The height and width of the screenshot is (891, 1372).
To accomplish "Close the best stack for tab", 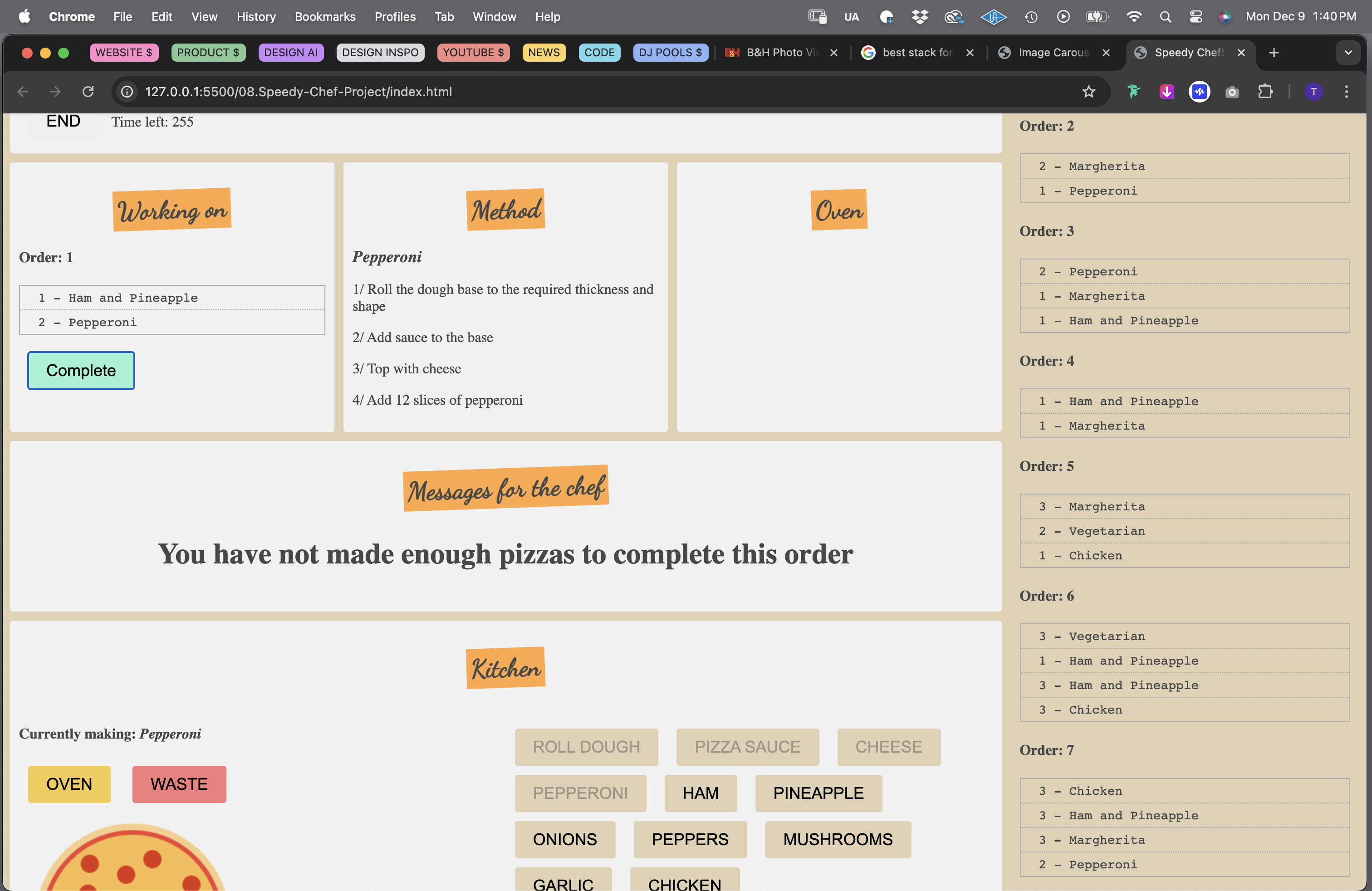I will 970,53.
